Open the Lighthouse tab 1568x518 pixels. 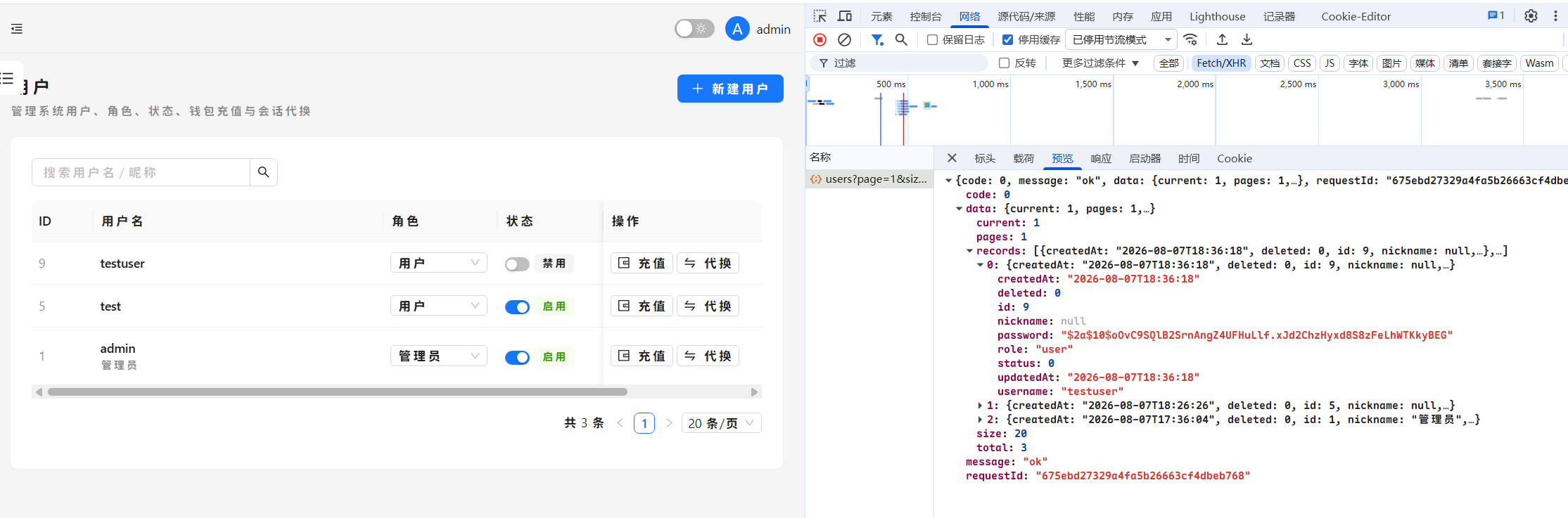click(1217, 16)
